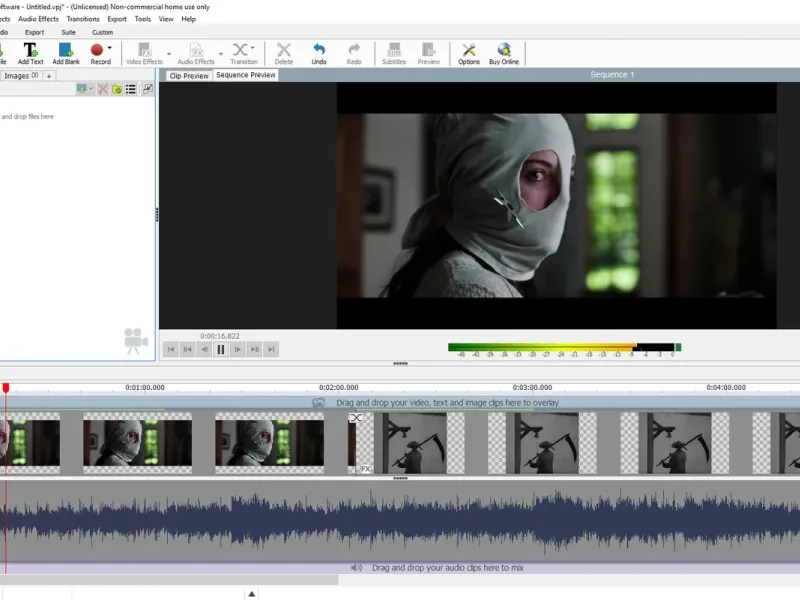This screenshot has width=800, height=600.
Task: Click the Add Blank clip button
Action: (66, 54)
